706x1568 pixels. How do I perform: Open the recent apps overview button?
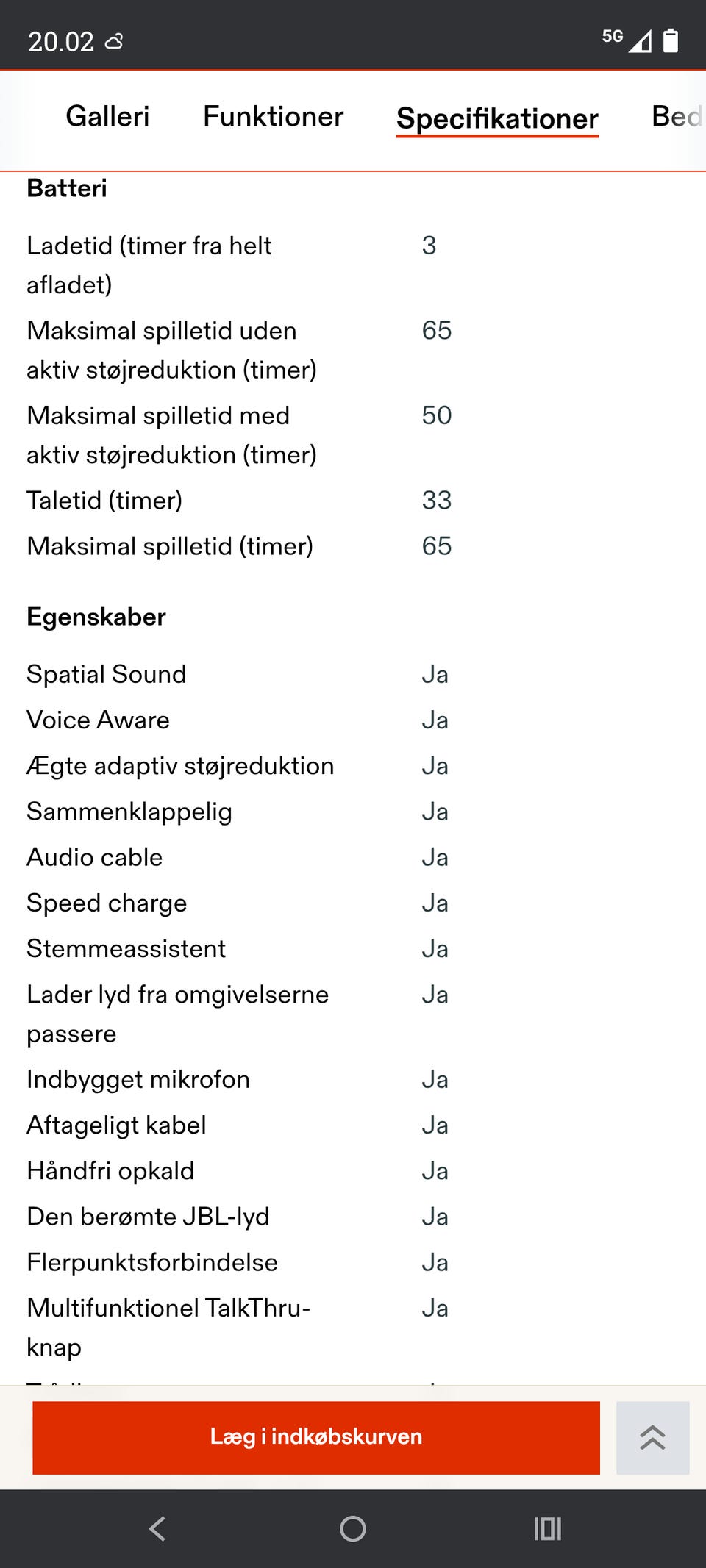click(x=547, y=1529)
